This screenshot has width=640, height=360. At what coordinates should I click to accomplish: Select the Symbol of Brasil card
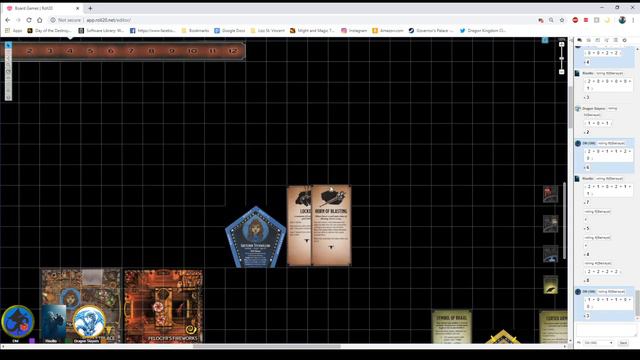452,327
